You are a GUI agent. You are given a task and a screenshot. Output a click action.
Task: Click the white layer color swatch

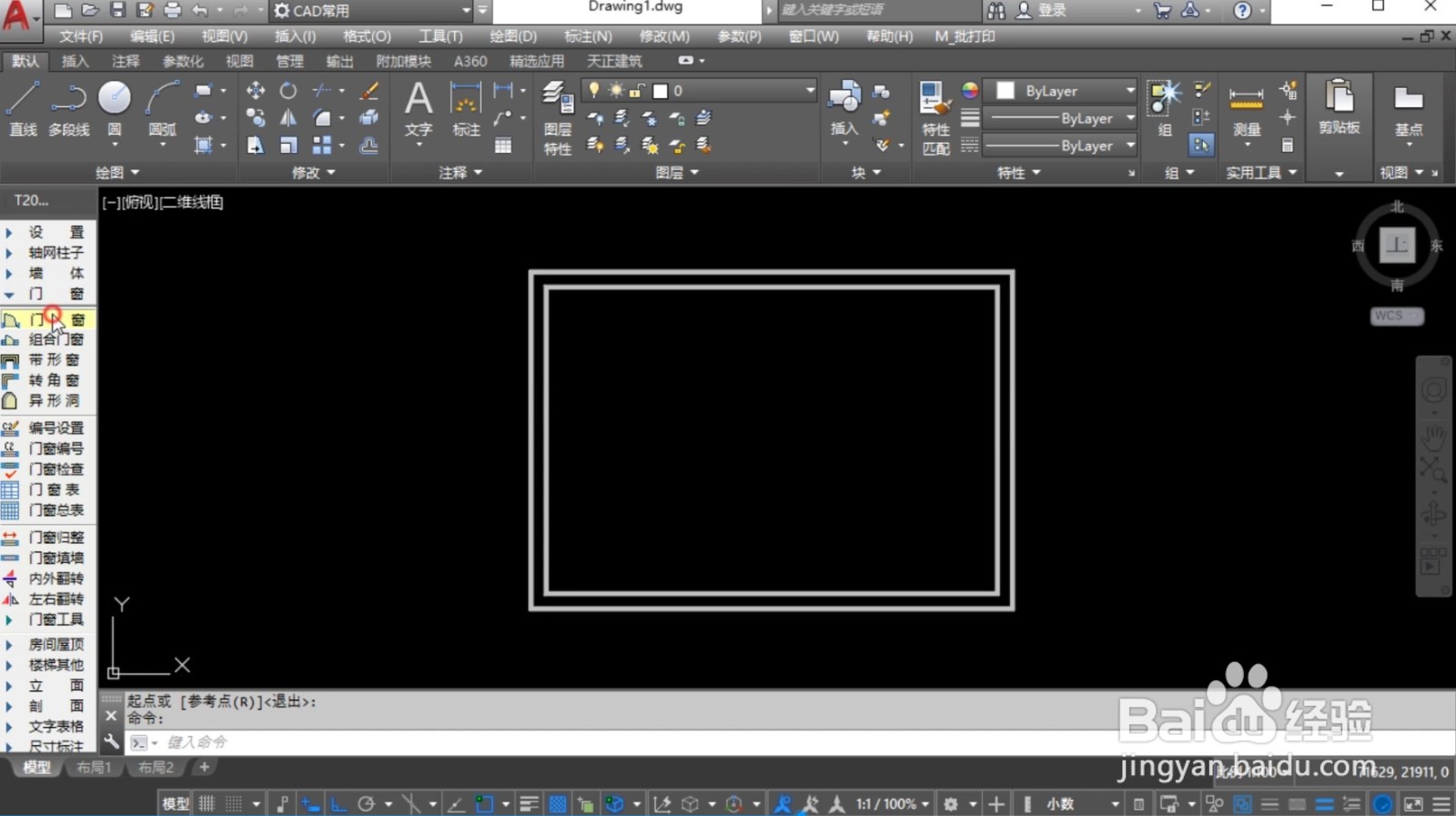point(661,90)
